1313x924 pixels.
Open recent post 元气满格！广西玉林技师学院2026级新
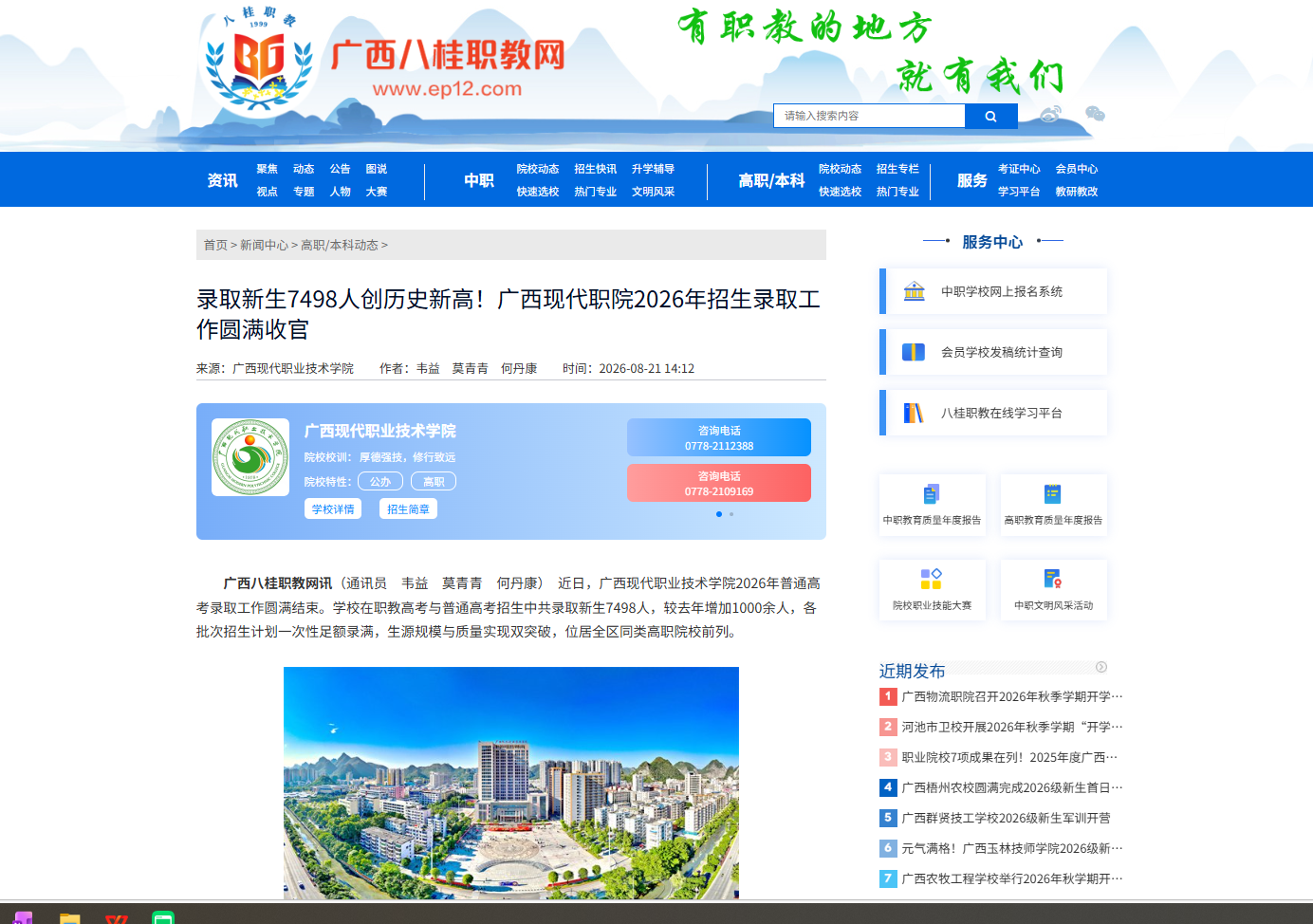(x=1012, y=848)
